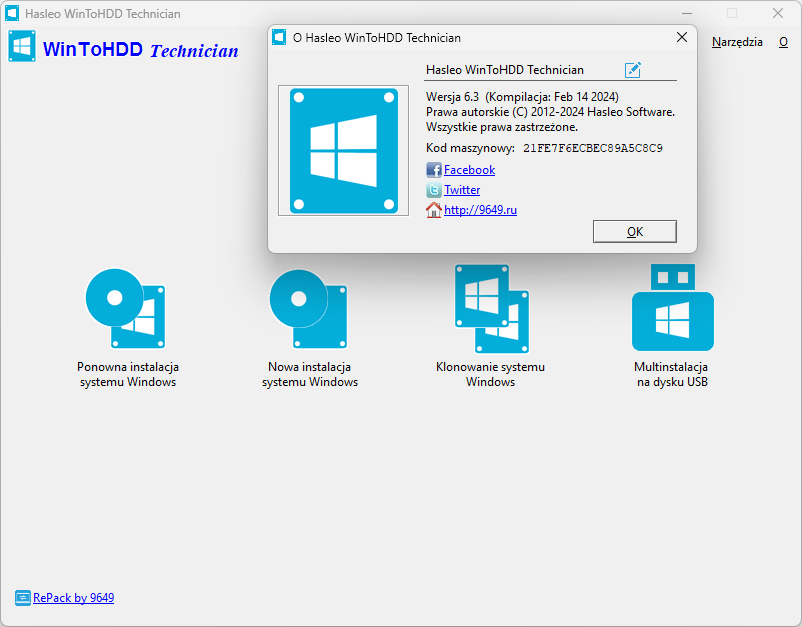
Task: Open Reinstall Windows (Ponowna instalacja) icon
Action: click(125, 308)
